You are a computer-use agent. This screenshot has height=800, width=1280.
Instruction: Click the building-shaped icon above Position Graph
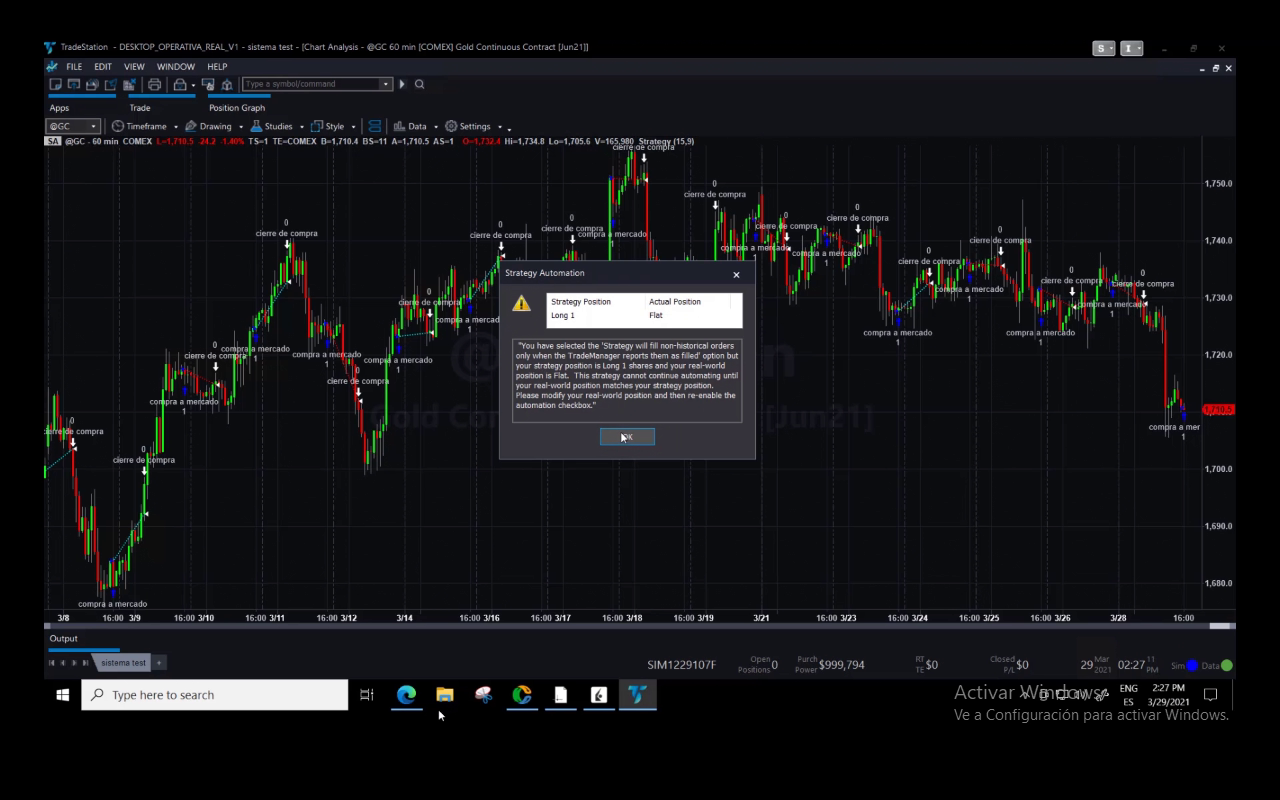pos(227,84)
